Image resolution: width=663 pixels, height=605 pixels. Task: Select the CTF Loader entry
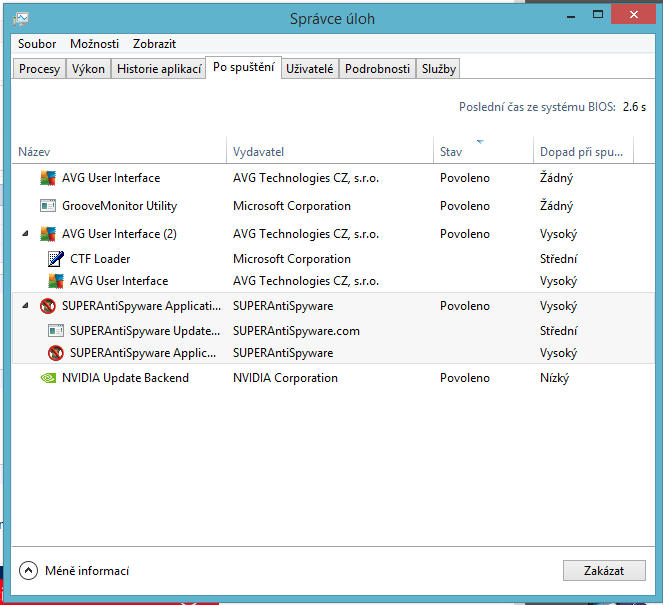(x=100, y=259)
